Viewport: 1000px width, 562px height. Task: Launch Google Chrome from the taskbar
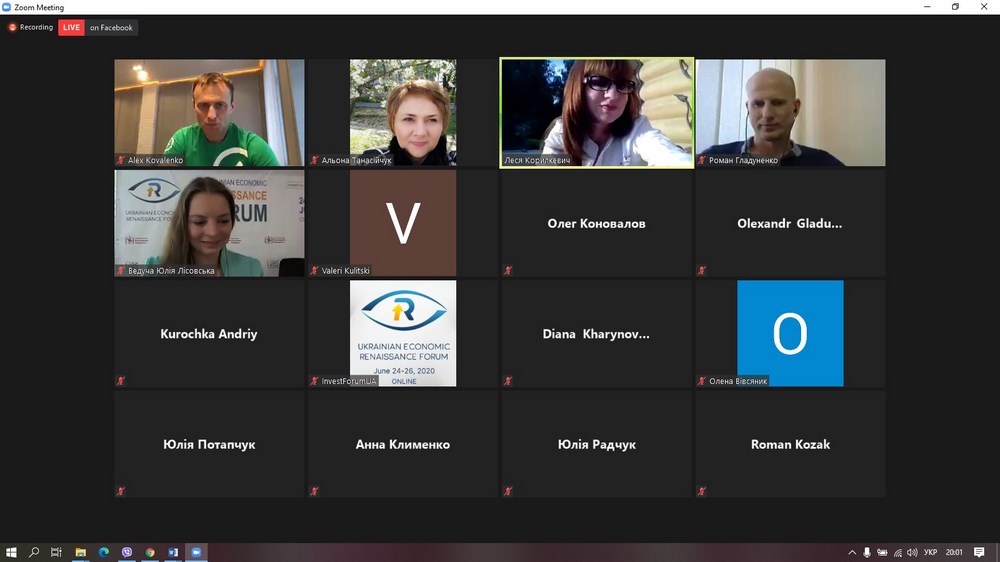(x=150, y=552)
